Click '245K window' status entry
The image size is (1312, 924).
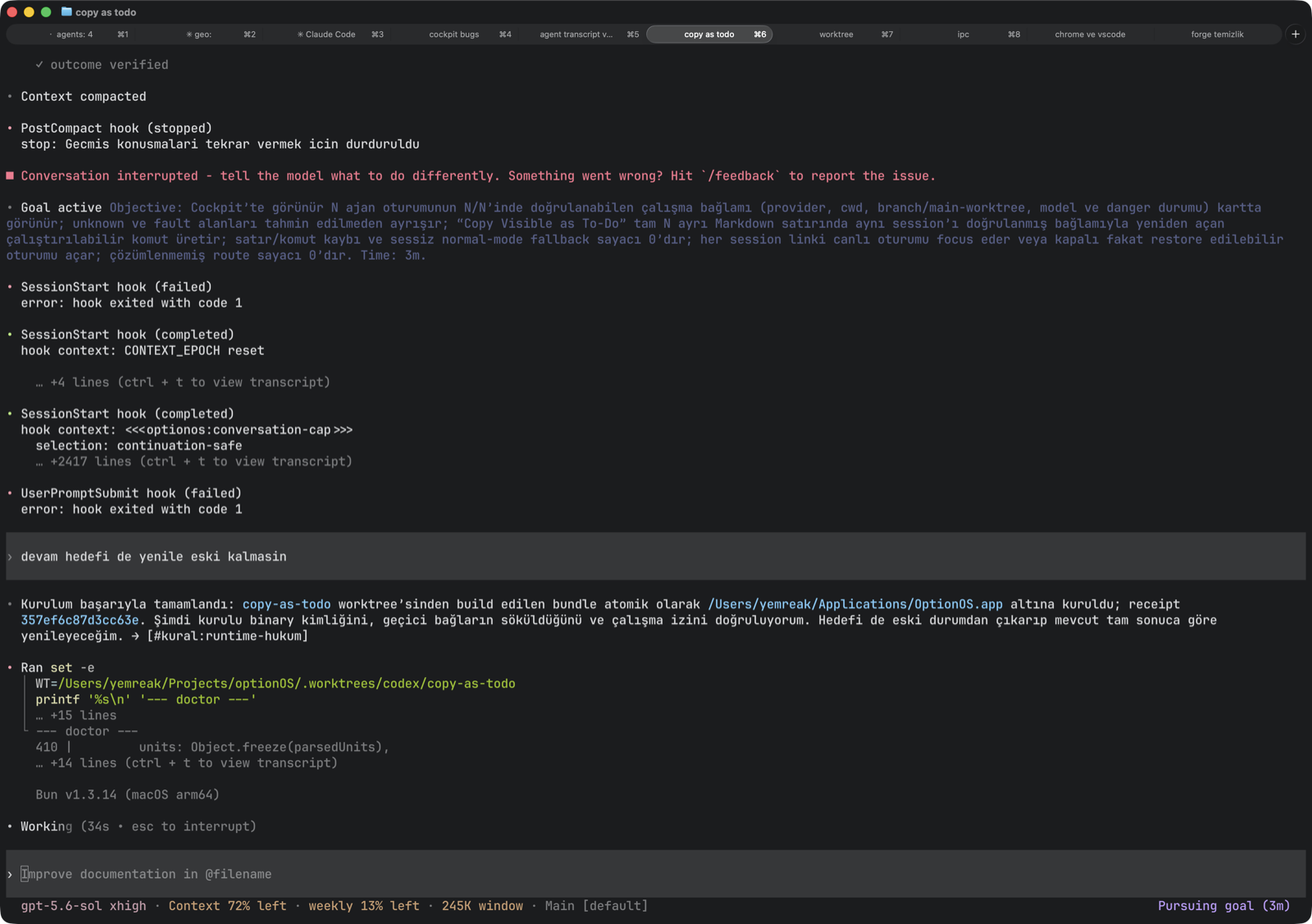click(x=482, y=906)
